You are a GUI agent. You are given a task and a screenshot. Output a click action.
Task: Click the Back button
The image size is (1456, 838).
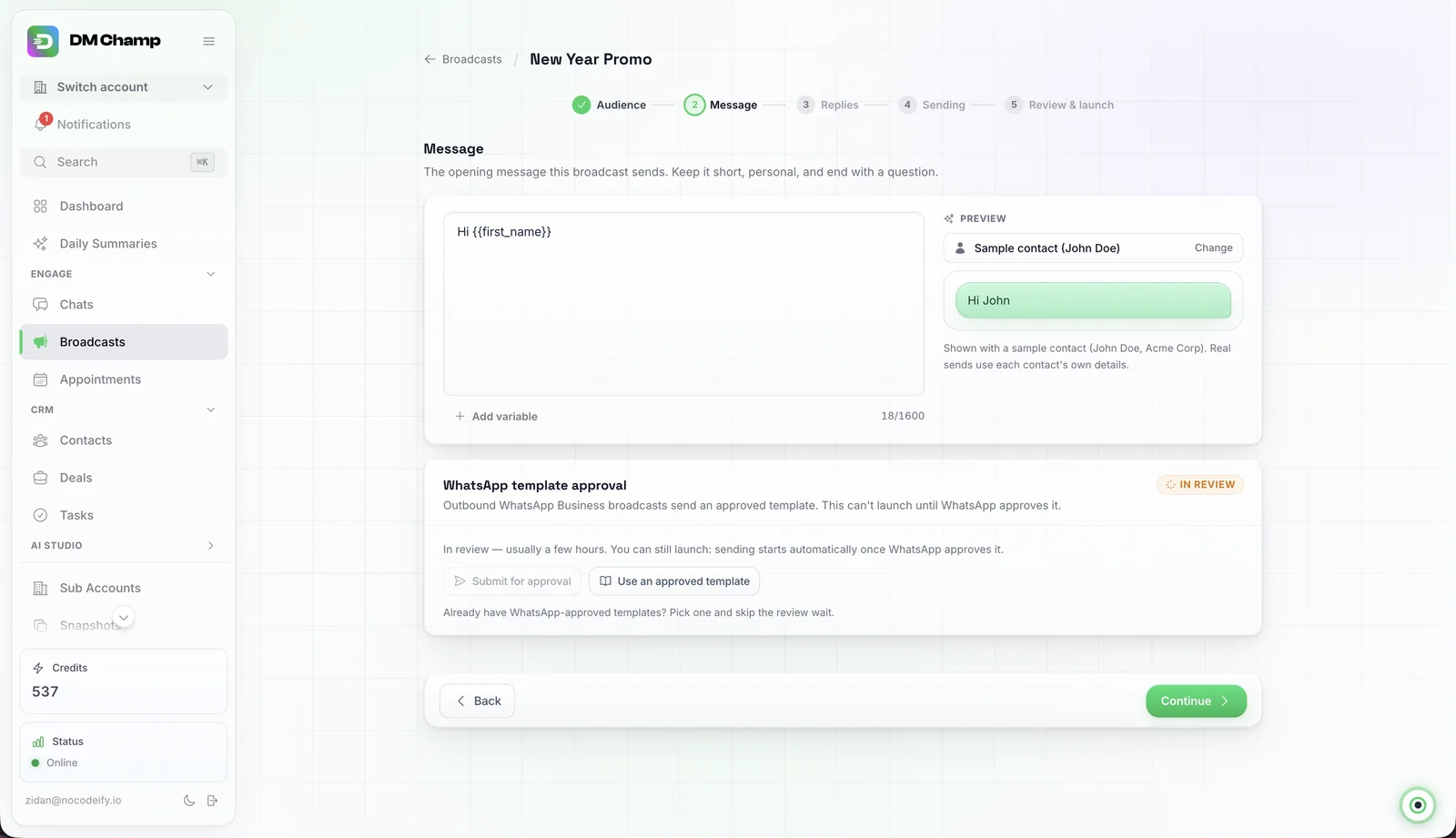478,702
